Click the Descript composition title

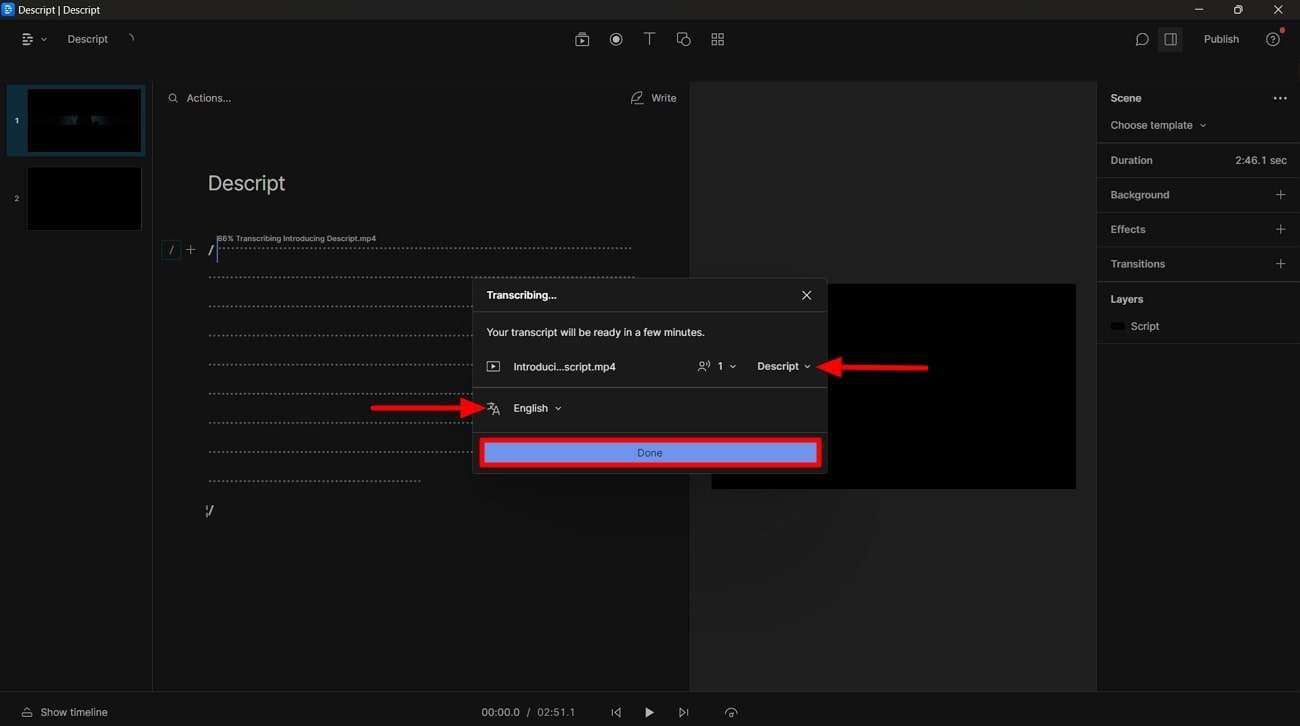coord(246,183)
